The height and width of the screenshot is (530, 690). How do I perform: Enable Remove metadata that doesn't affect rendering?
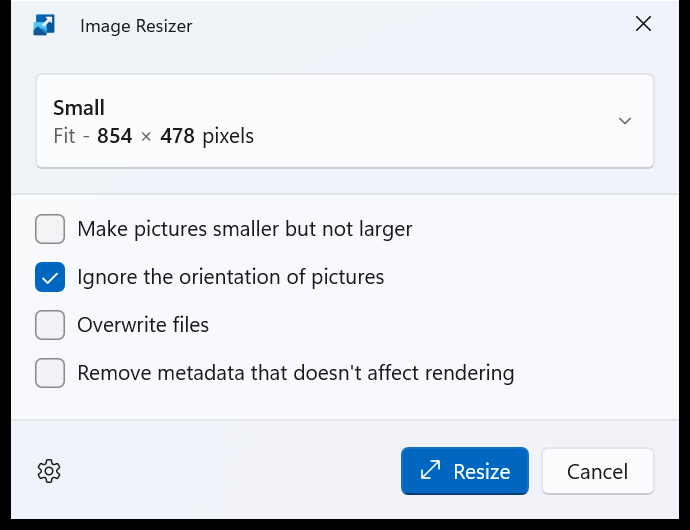click(50, 373)
